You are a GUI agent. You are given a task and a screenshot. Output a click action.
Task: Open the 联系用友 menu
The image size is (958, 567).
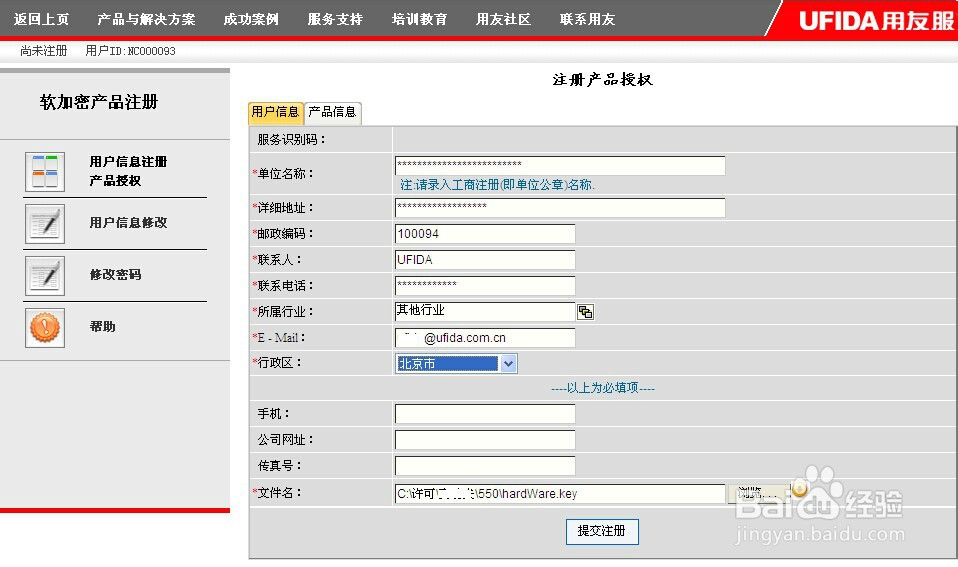[588, 19]
